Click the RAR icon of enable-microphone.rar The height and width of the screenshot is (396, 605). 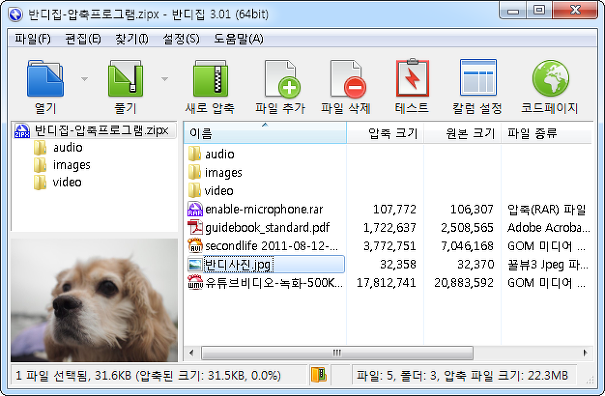(195, 210)
